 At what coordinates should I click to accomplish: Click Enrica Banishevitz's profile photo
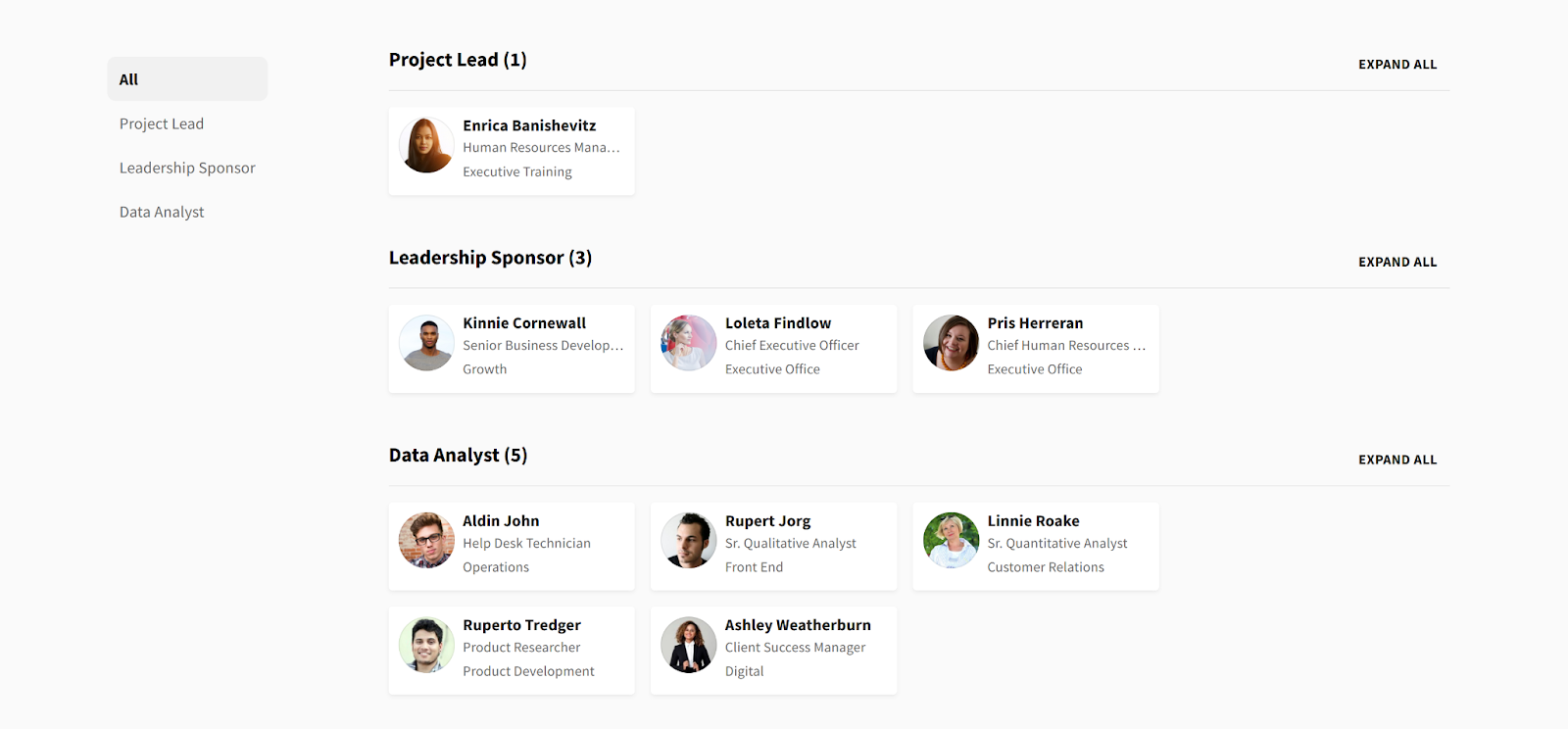pyautogui.click(x=426, y=145)
